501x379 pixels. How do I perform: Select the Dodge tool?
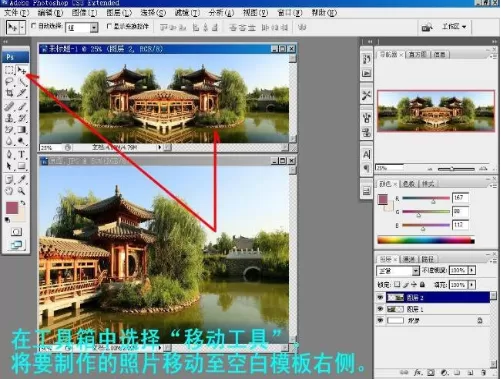coord(22,141)
